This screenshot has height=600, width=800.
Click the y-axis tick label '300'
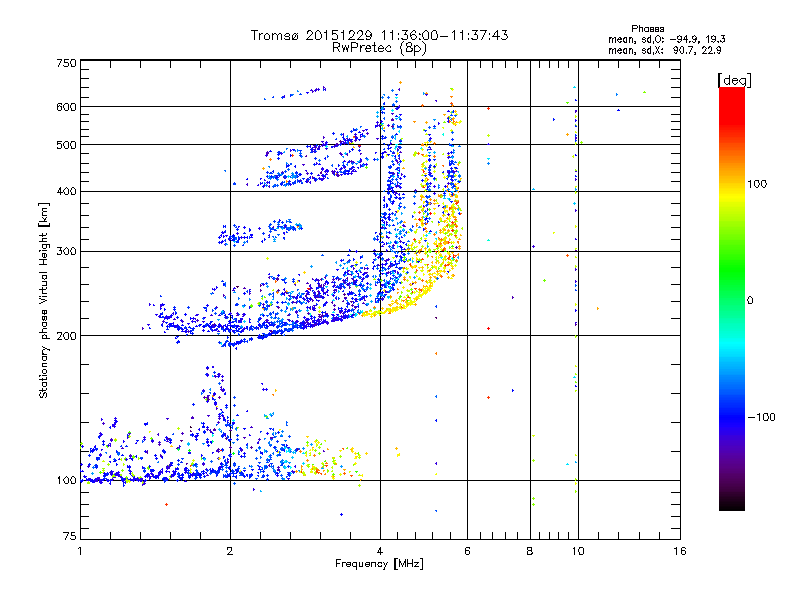(x=66, y=252)
